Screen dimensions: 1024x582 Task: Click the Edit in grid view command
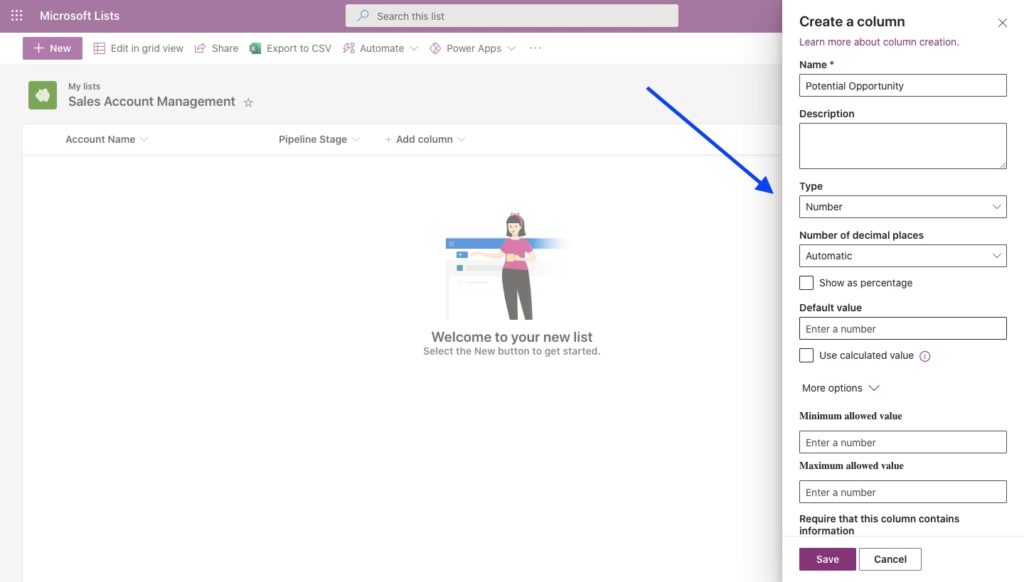click(138, 48)
